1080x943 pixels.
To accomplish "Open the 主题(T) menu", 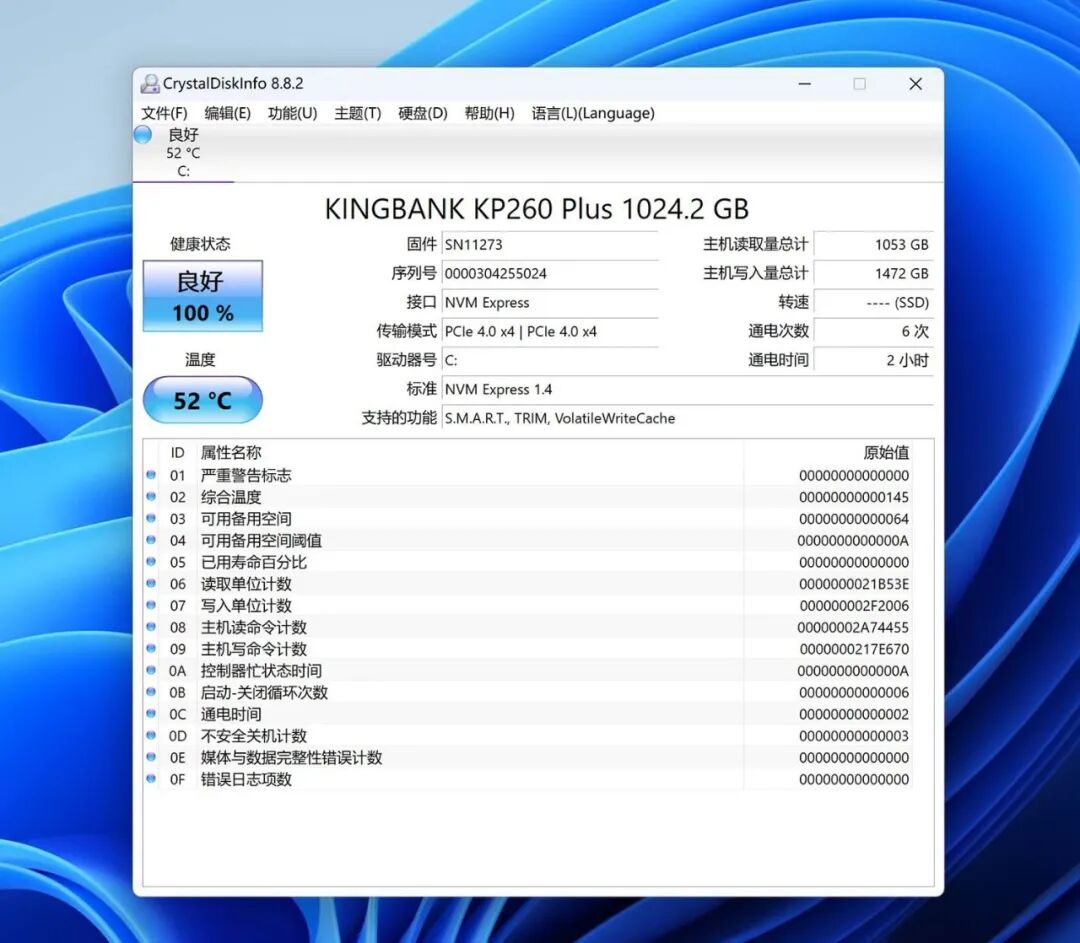I will tap(357, 113).
